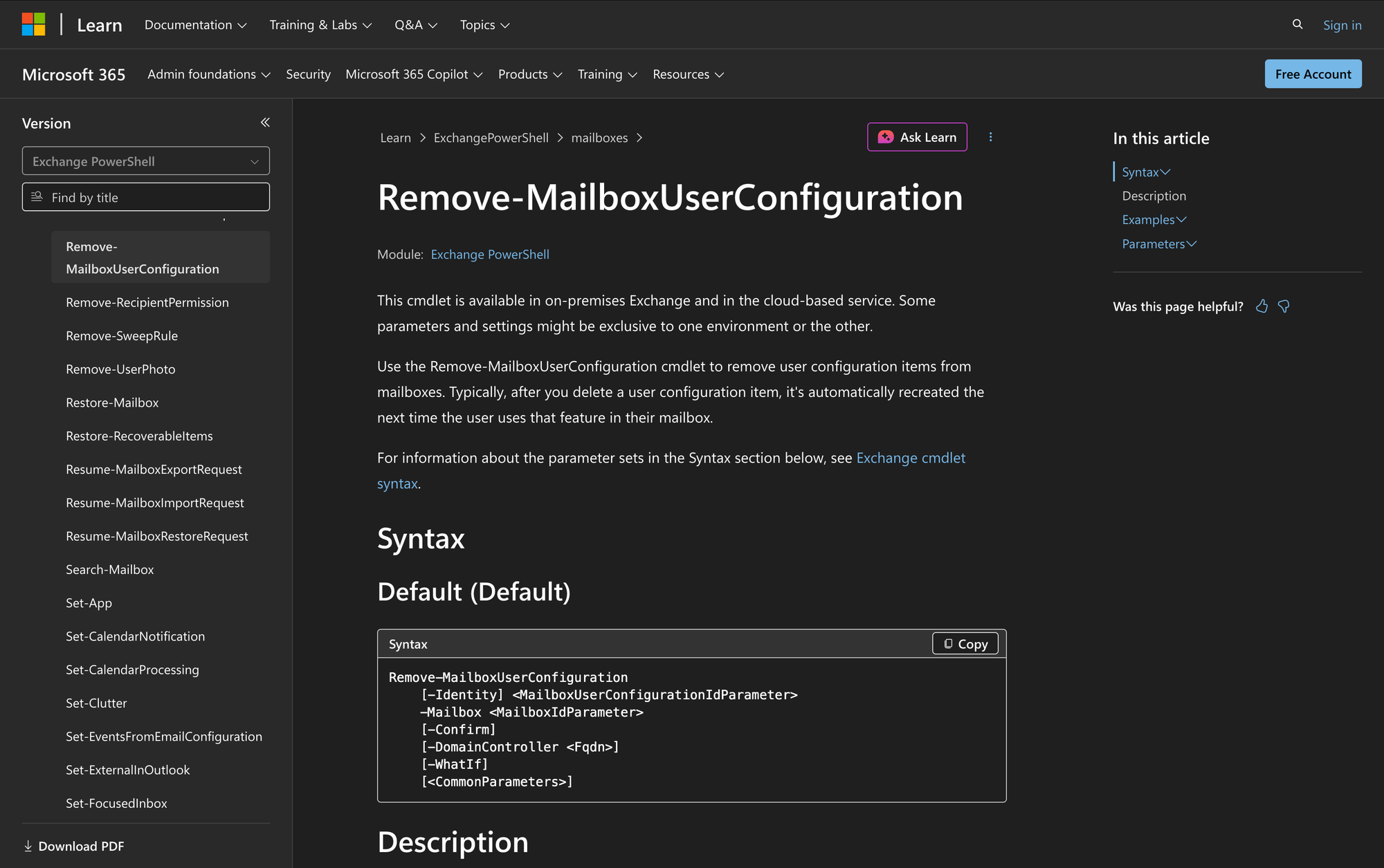Open the Security menu item
Image resolution: width=1384 pixels, height=868 pixels.
[308, 74]
